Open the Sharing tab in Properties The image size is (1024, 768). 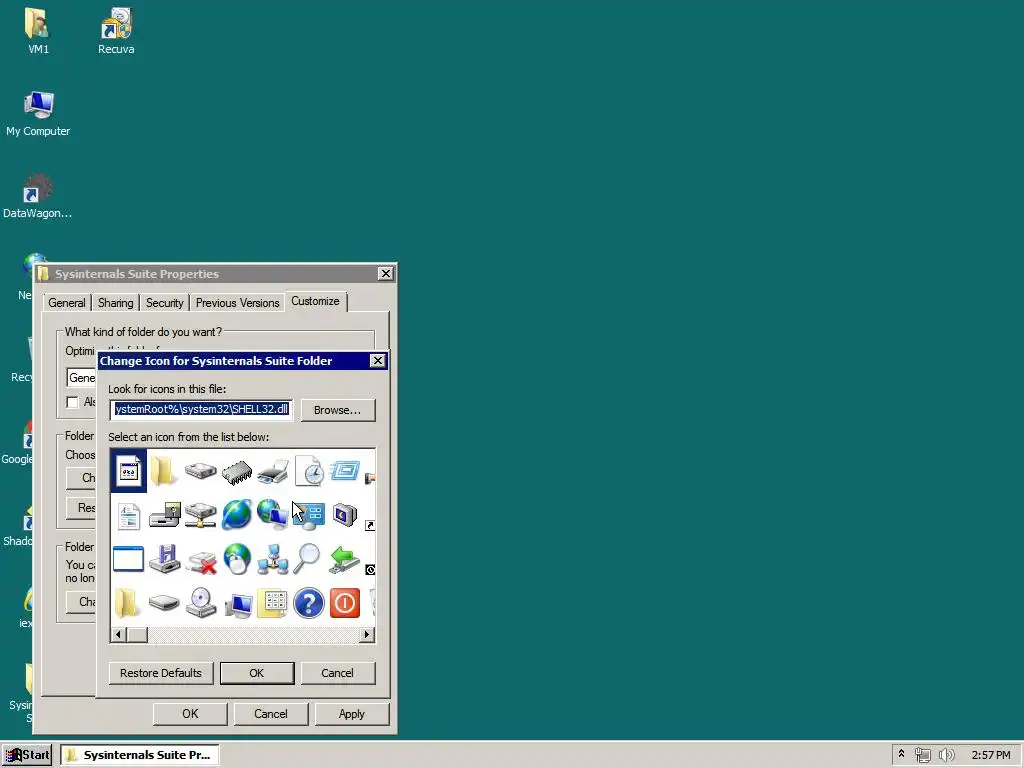coord(116,302)
